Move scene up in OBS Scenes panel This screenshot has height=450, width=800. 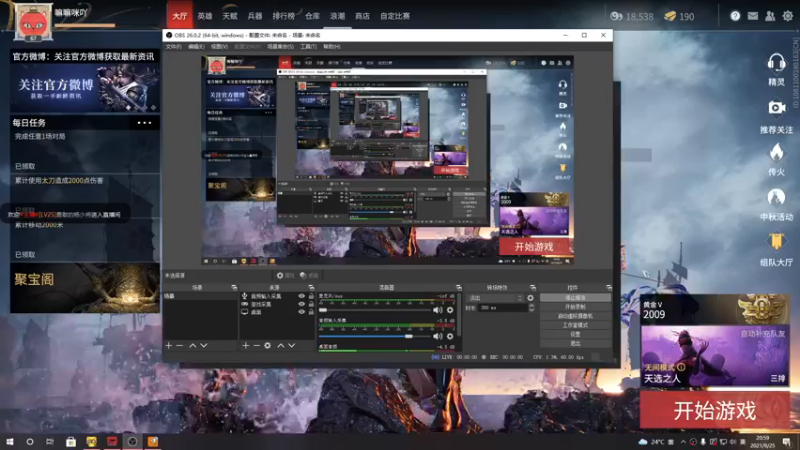coord(193,345)
